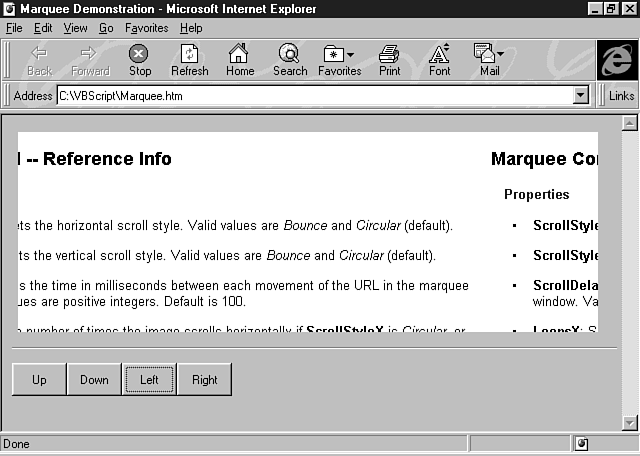Screen dimensions: 640x456
Task: Print the page with Print icon
Action: pos(389,54)
